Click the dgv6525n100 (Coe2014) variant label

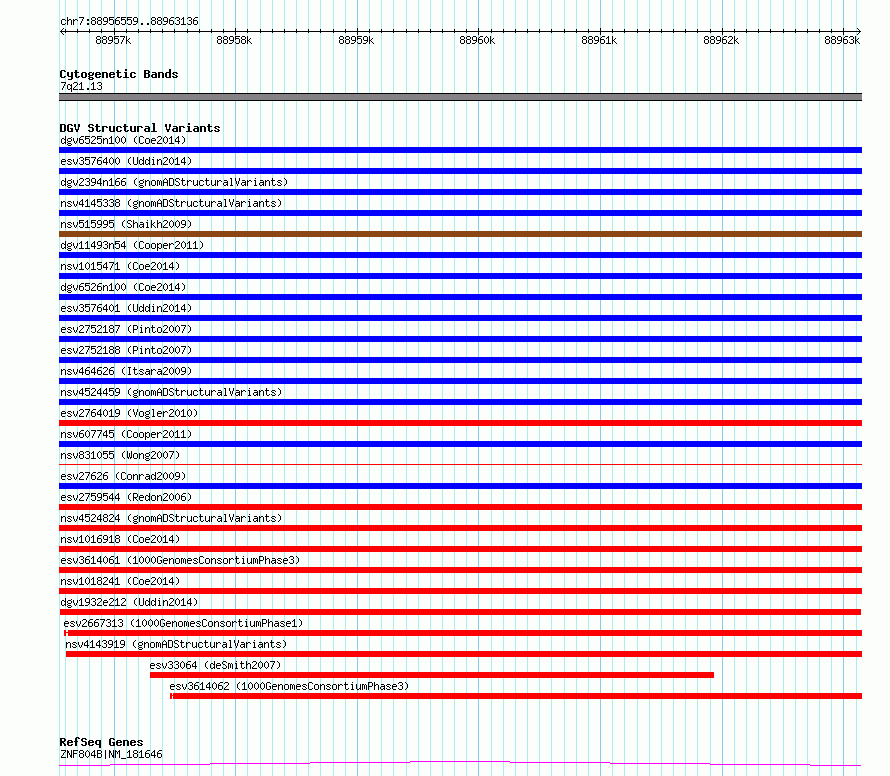(123, 140)
